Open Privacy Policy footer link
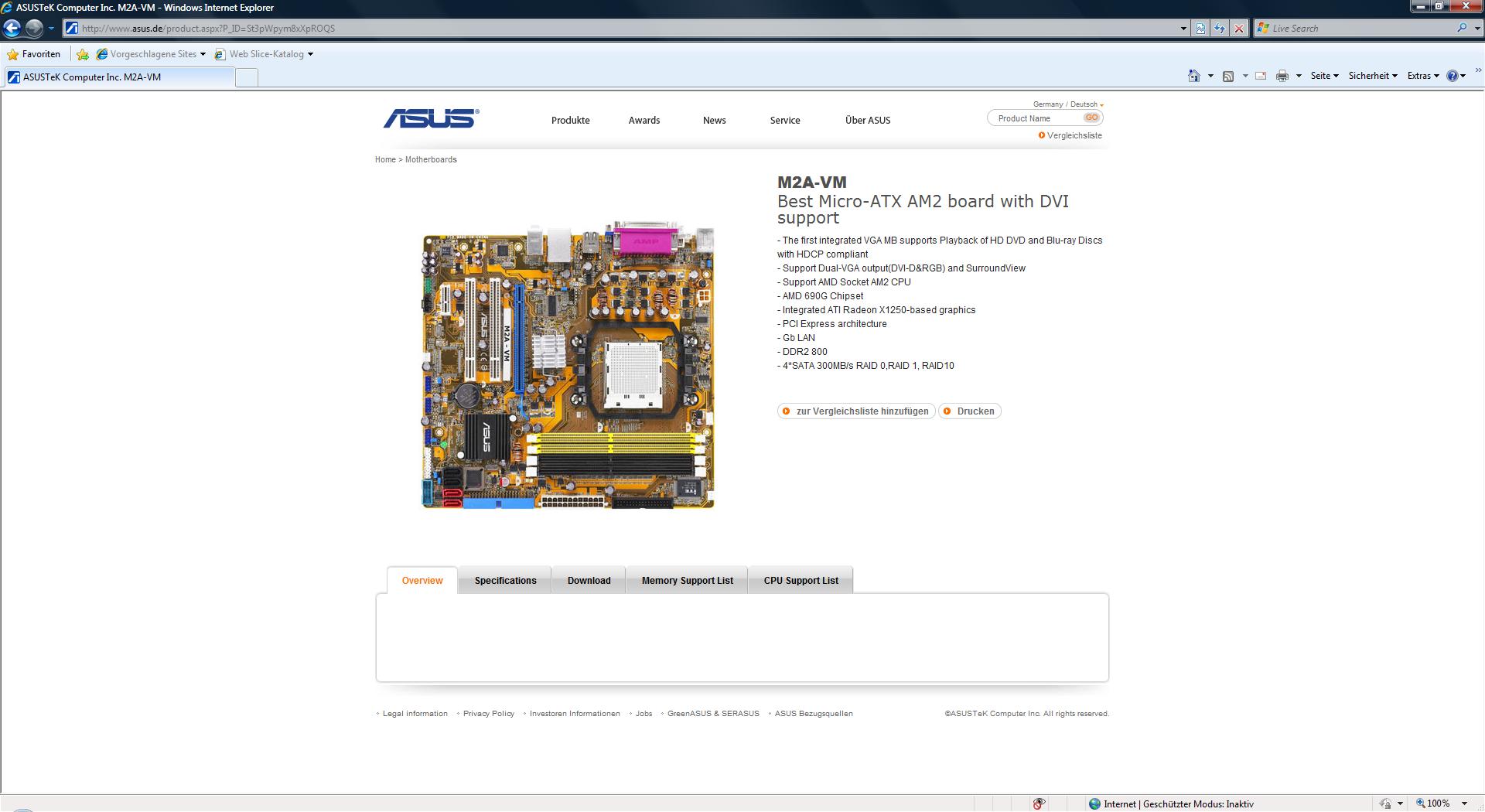Image resolution: width=1485 pixels, height=812 pixels. coord(488,714)
